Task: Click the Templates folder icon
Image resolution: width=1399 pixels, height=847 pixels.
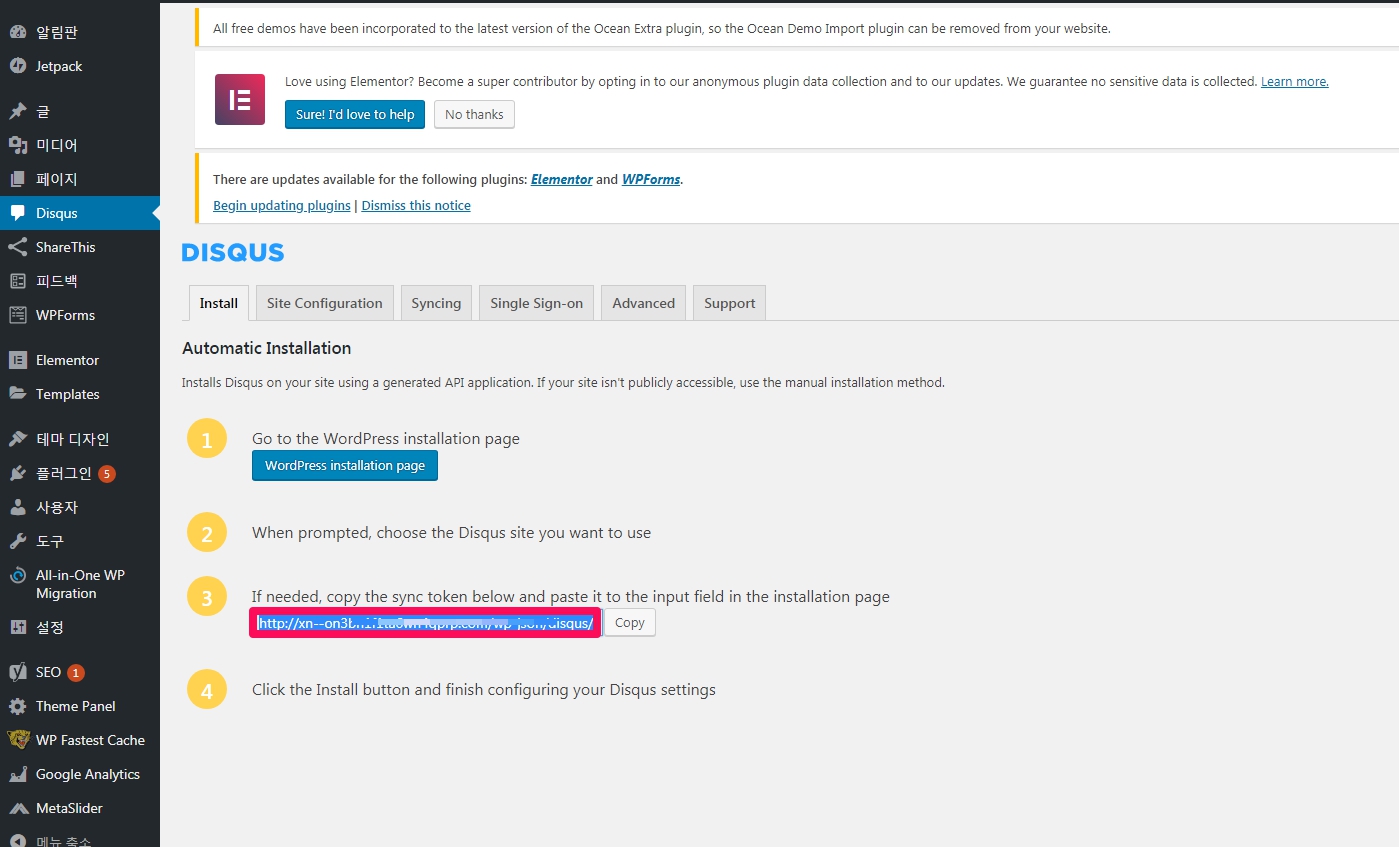Action: [18, 394]
